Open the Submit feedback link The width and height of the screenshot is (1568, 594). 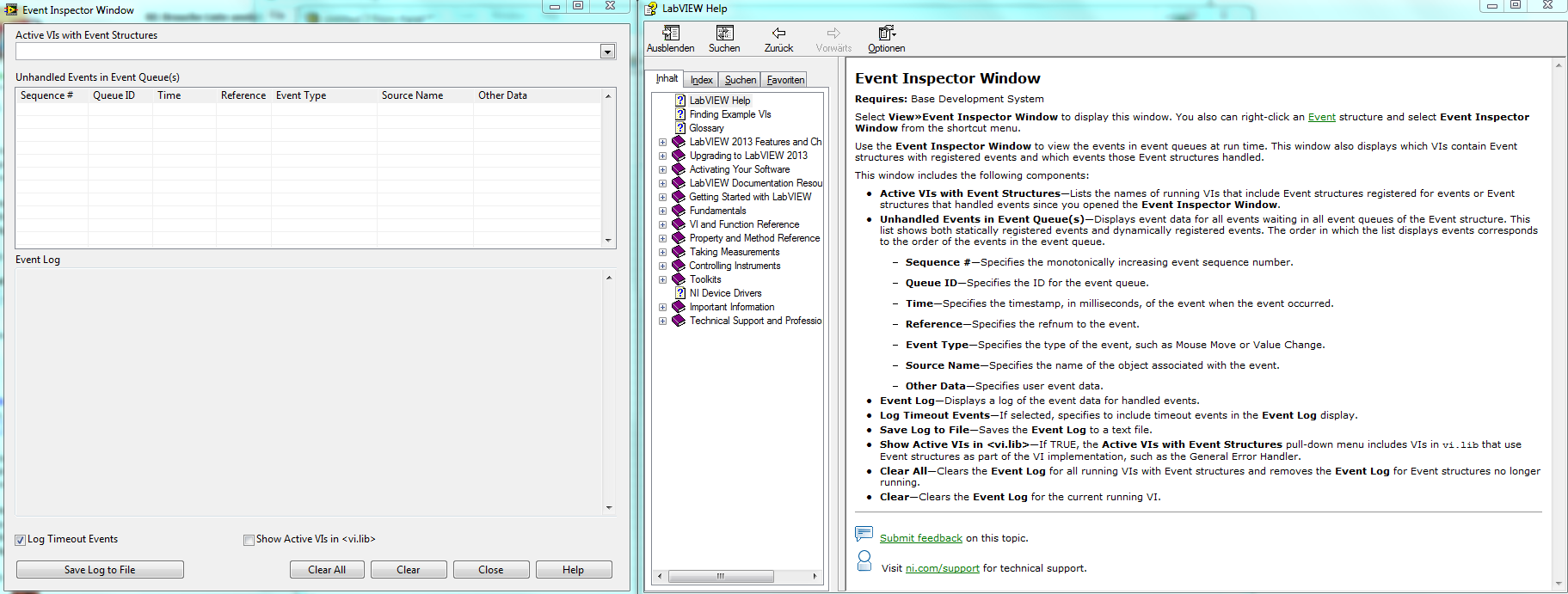(920, 538)
